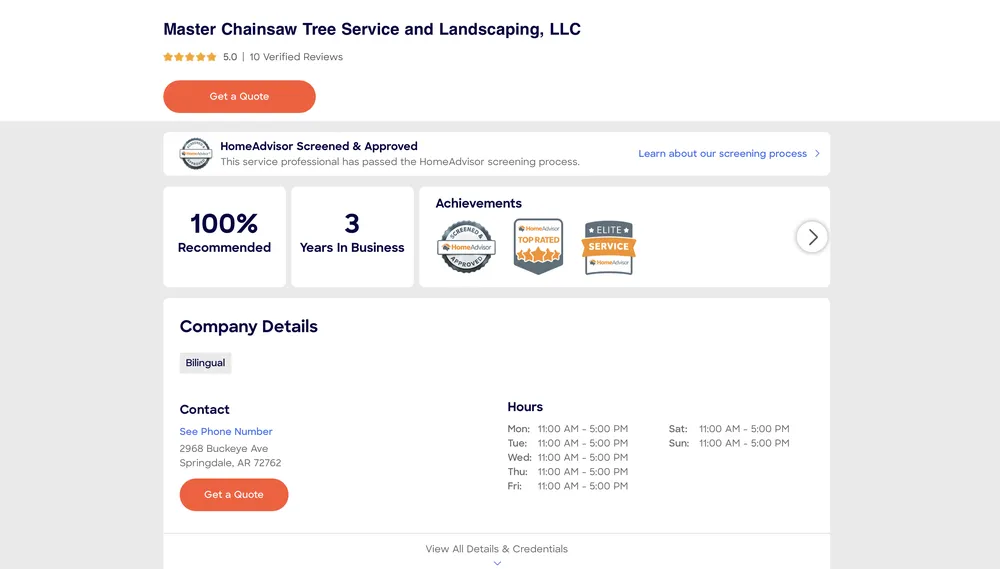
Task: Expand the details chevron at page bottom
Action: (x=497, y=563)
